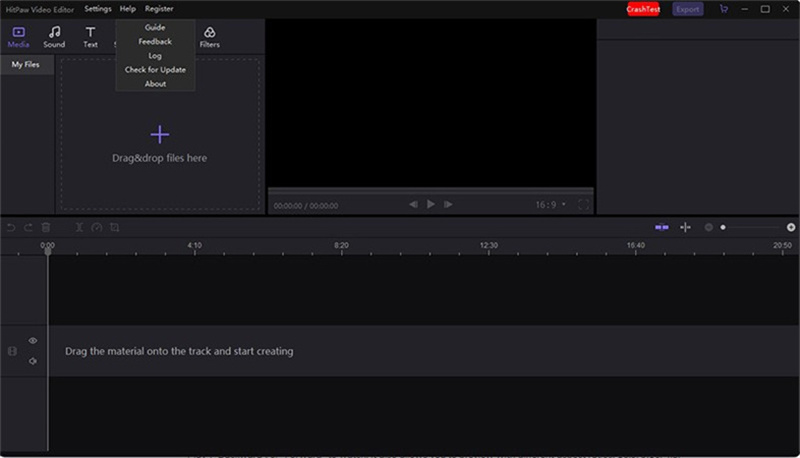The width and height of the screenshot is (800, 458).
Task: Click the plus icon to add files
Action: [x=160, y=135]
